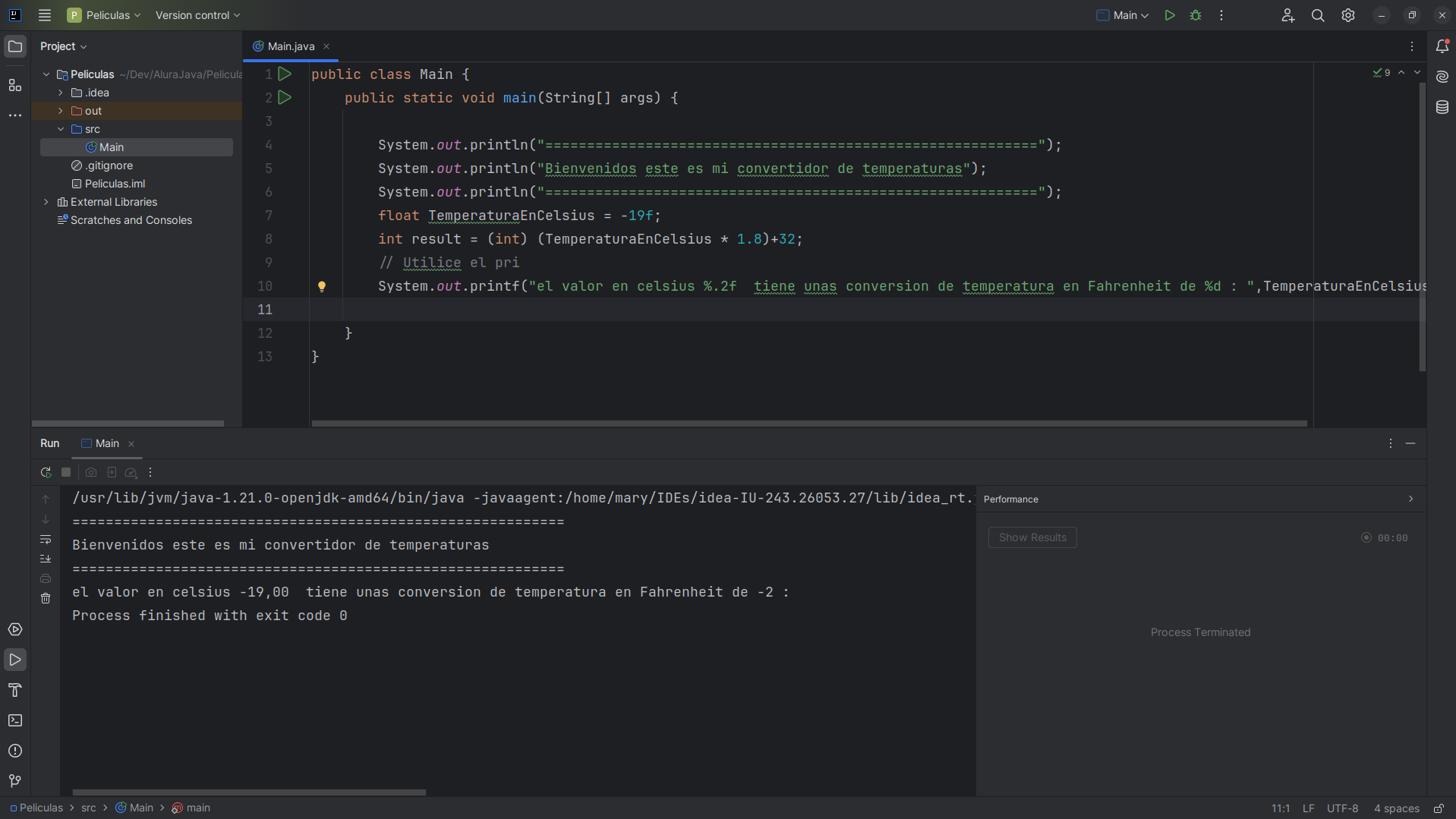Go to next highlighted problem arrow
The width and height of the screenshot is (1456, 819).
tap(1417, 73)
